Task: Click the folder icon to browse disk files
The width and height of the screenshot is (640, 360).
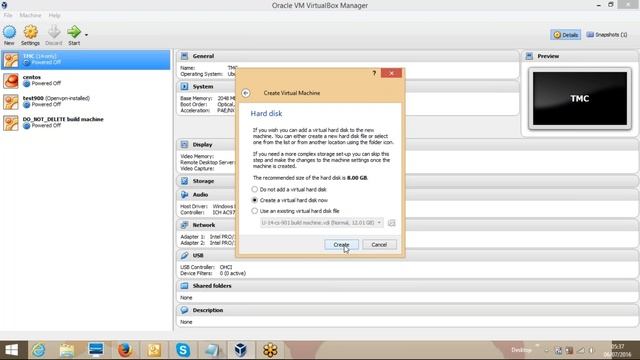Action: 391,223
